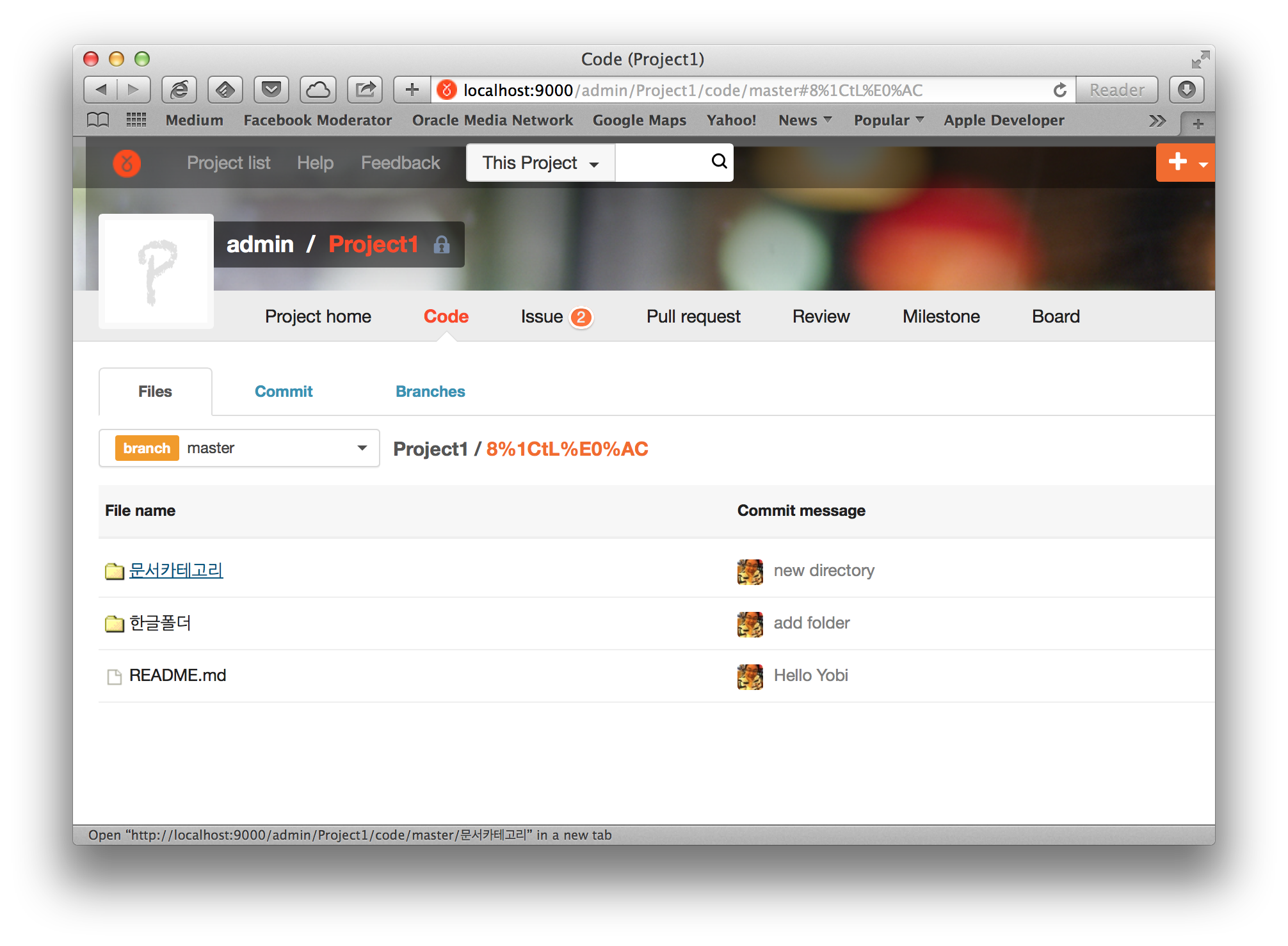Switch to the Commit tab
This screenshot has width=1288, height=946.
[x=285, y=391]
